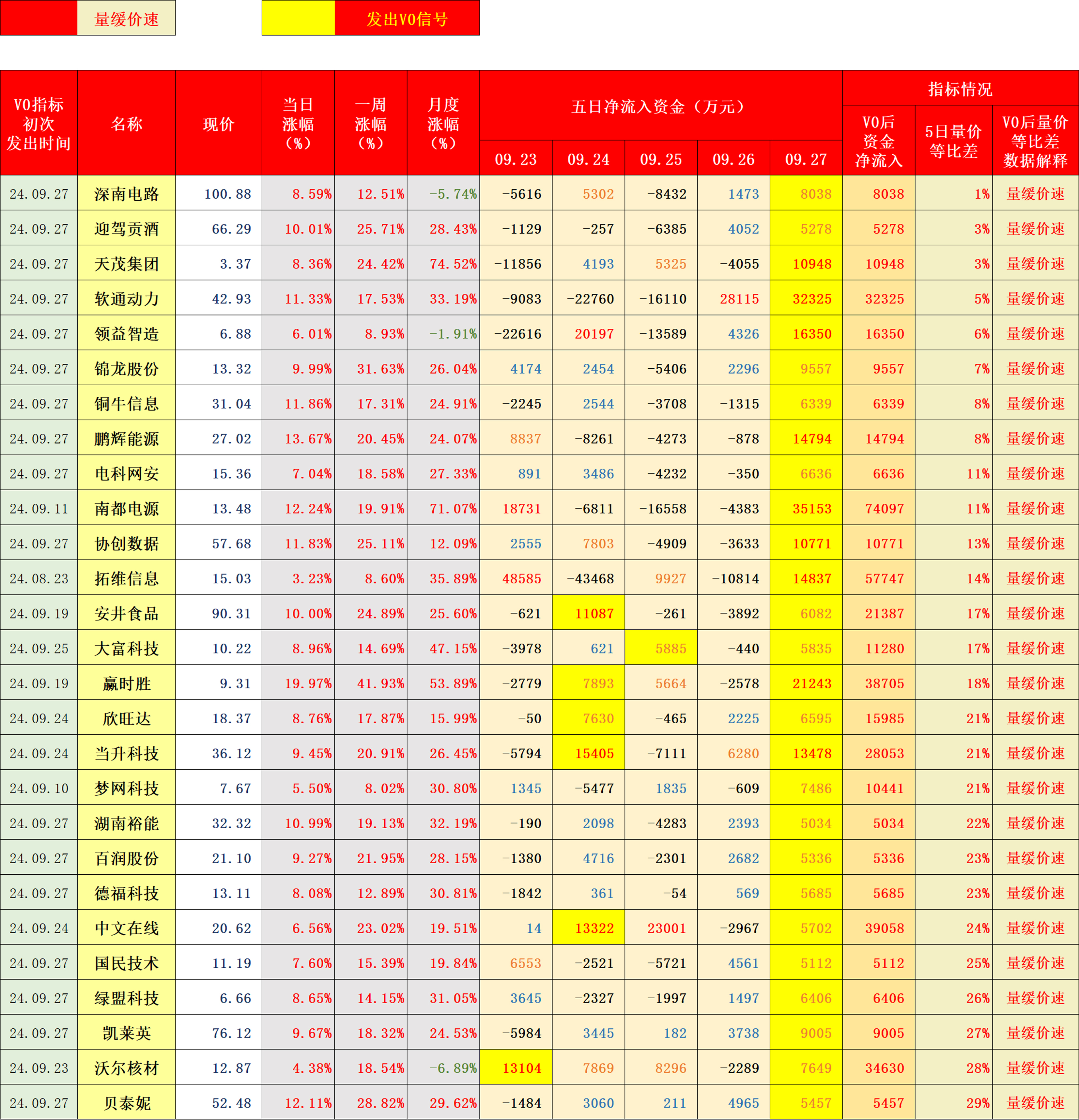Select the stock name 百润股份

click(x=126, y=858)
